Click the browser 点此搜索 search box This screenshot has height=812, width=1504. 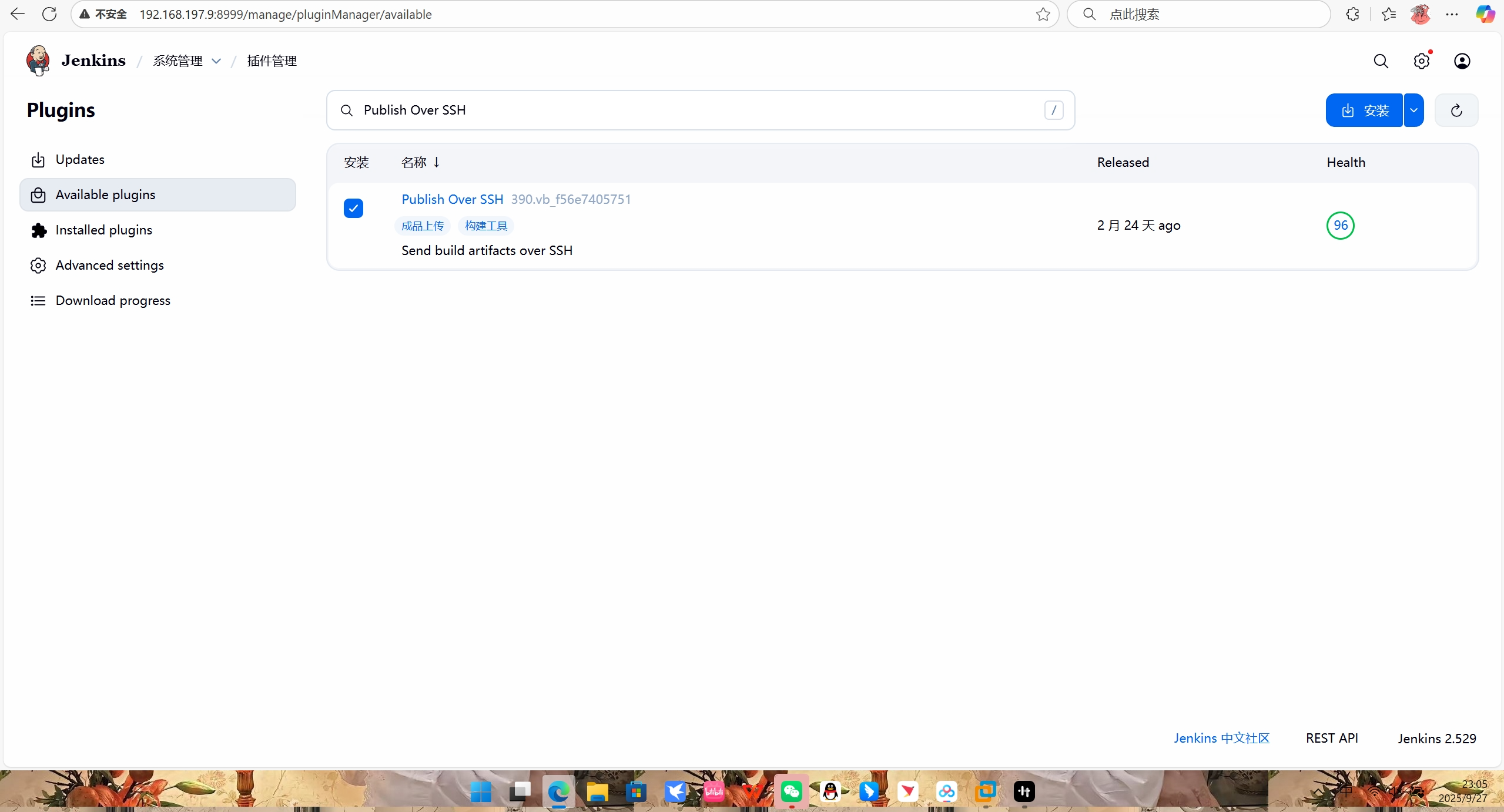pos(1199,14)
